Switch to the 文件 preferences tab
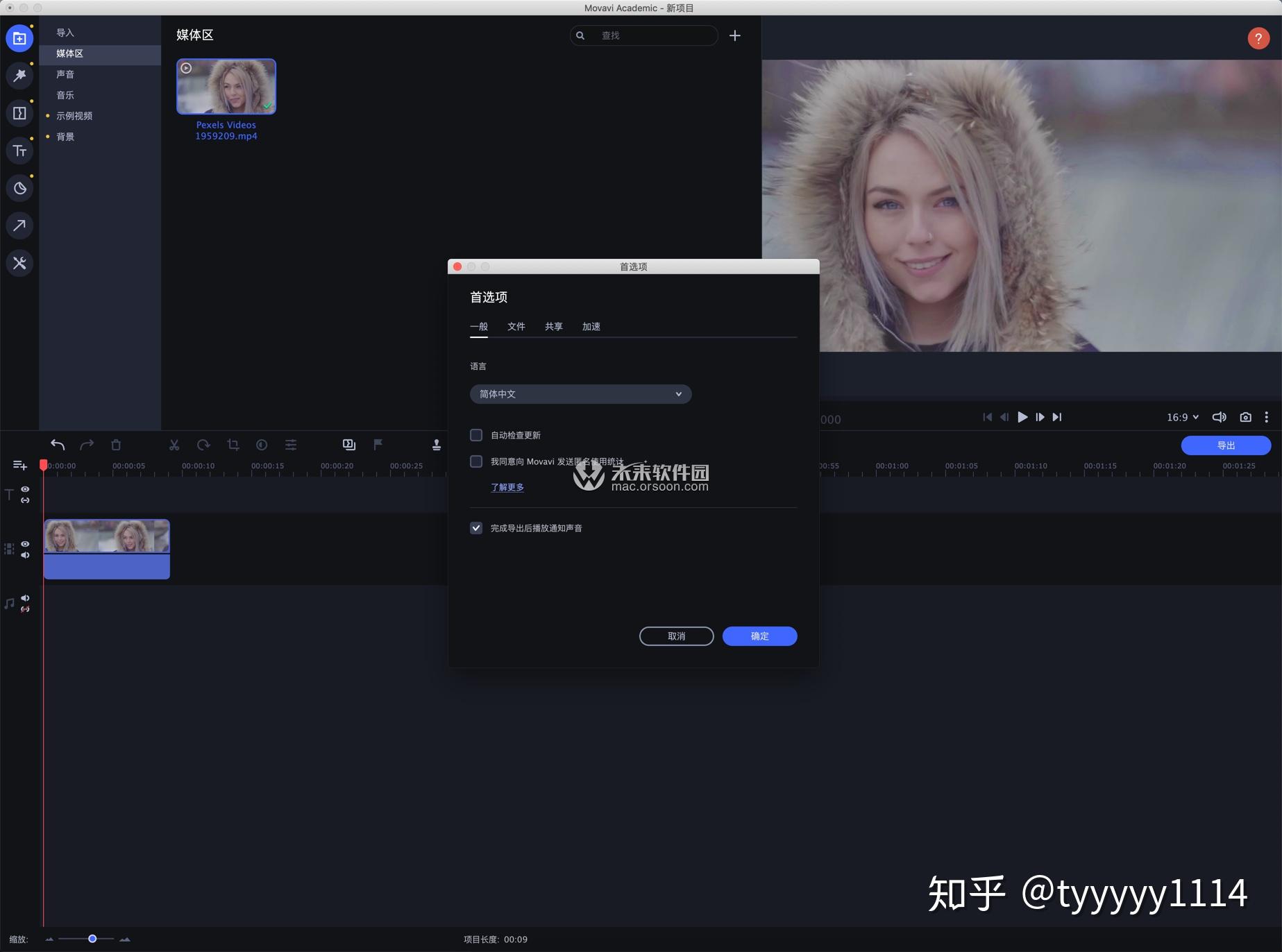 click(x=516, y=327)
